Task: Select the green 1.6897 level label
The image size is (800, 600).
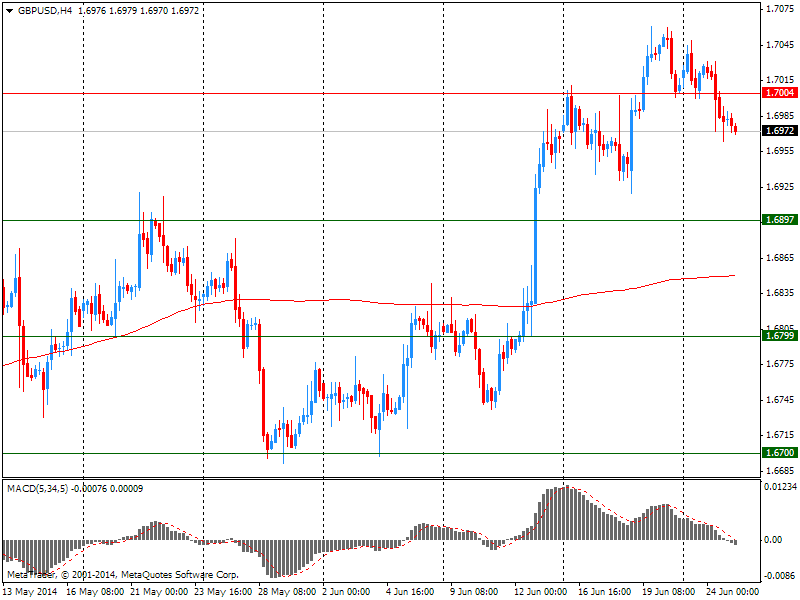Action: (780, 219)
